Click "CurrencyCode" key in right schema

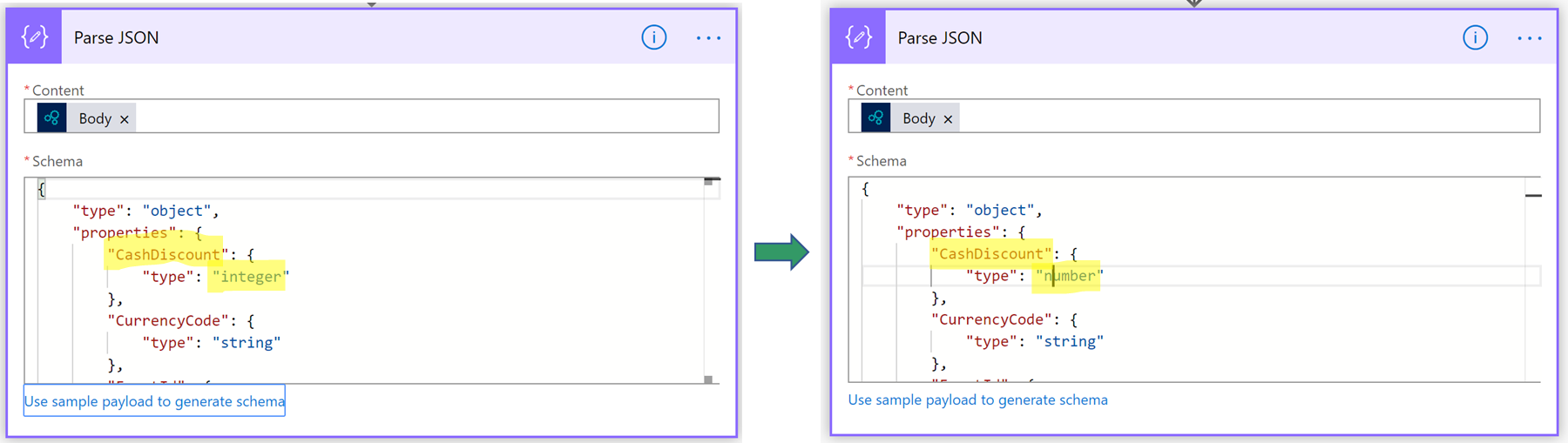pos(991,320)
